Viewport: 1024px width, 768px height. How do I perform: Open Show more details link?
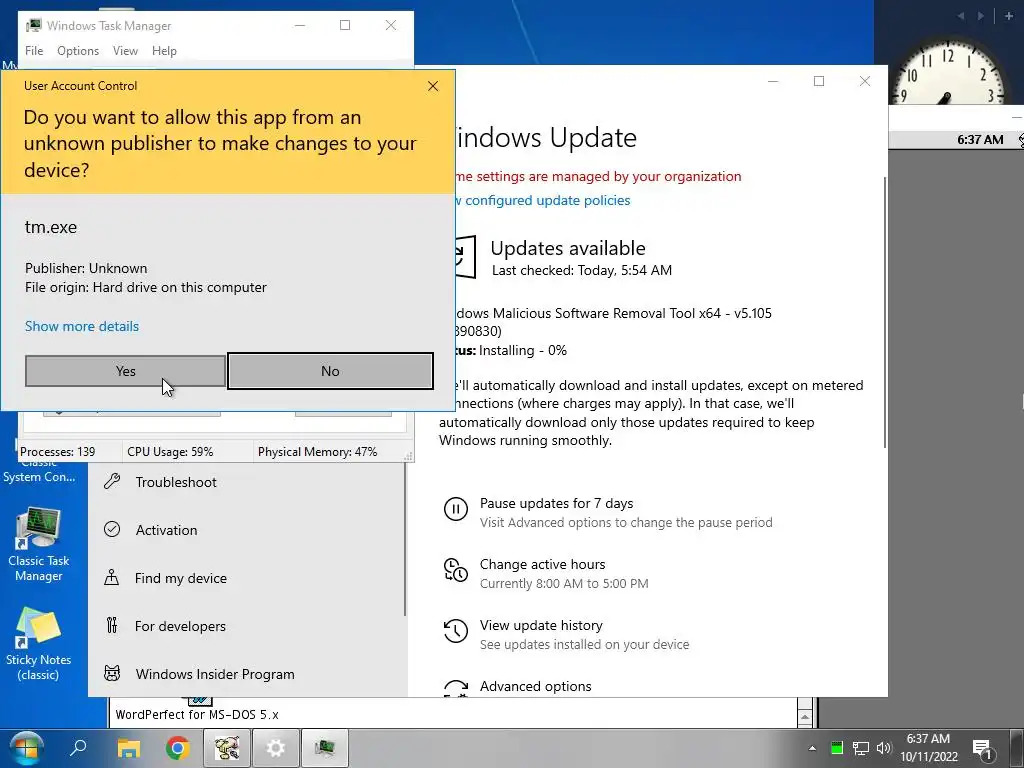tap(82, 326)
